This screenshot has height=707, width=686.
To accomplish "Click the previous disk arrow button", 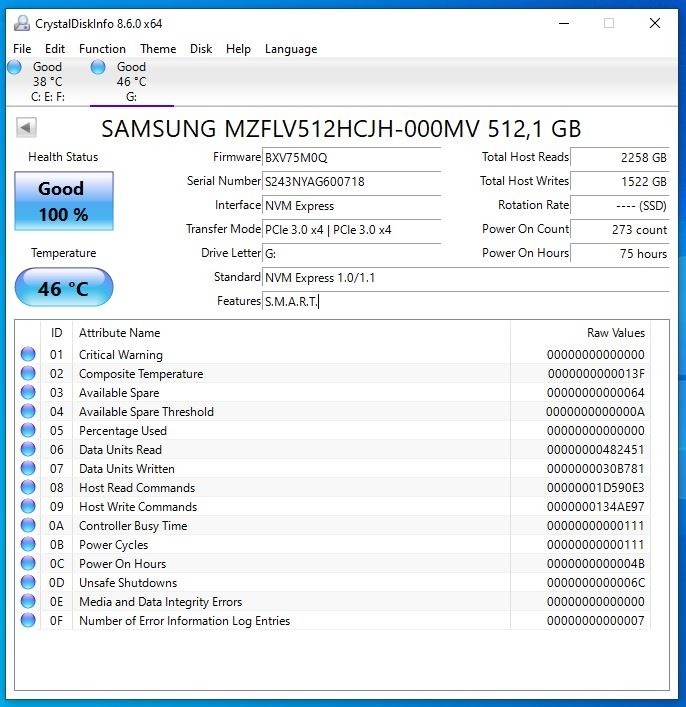I will click(26, 128).
